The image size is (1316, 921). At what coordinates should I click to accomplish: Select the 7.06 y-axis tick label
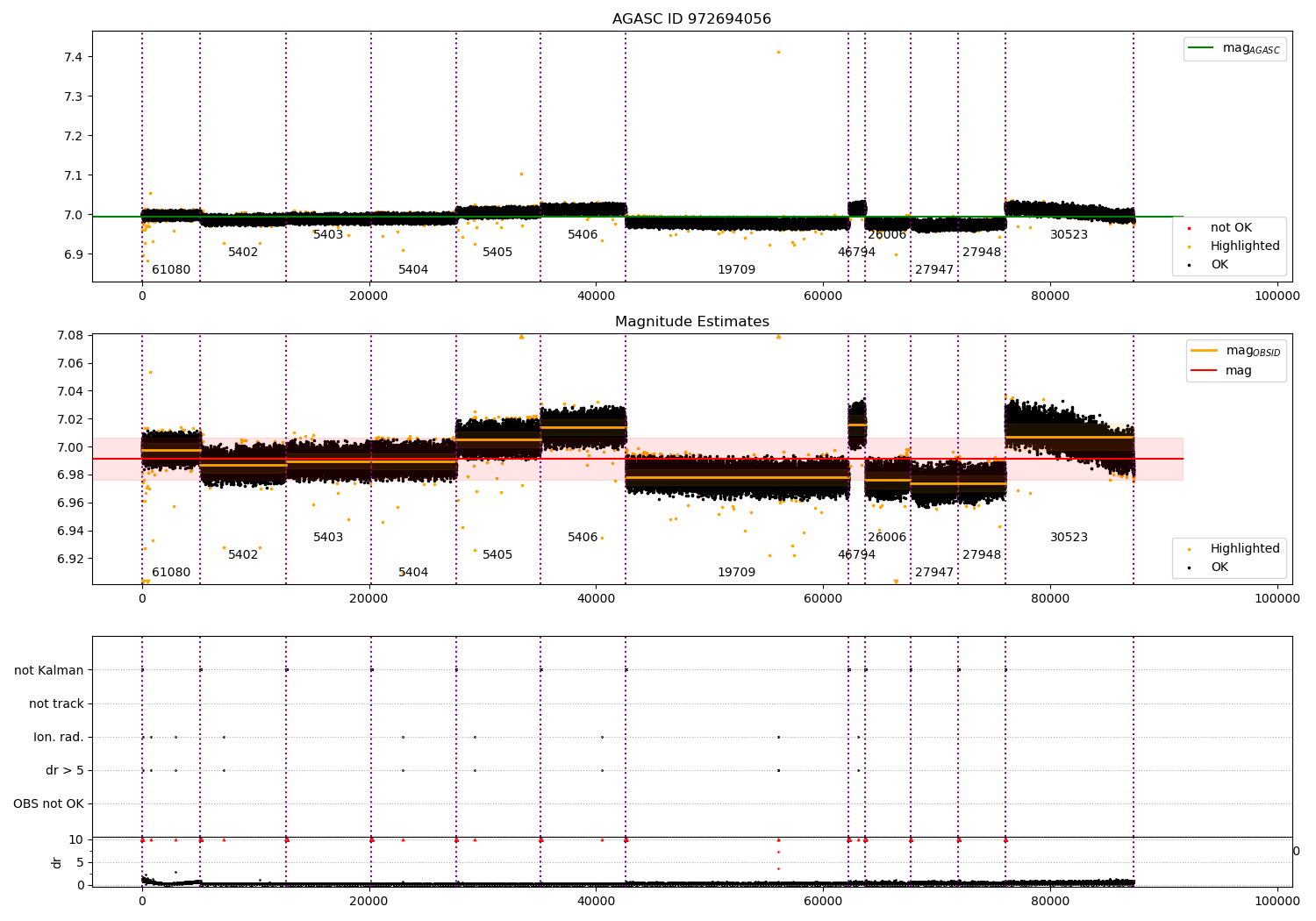(70, 363)
